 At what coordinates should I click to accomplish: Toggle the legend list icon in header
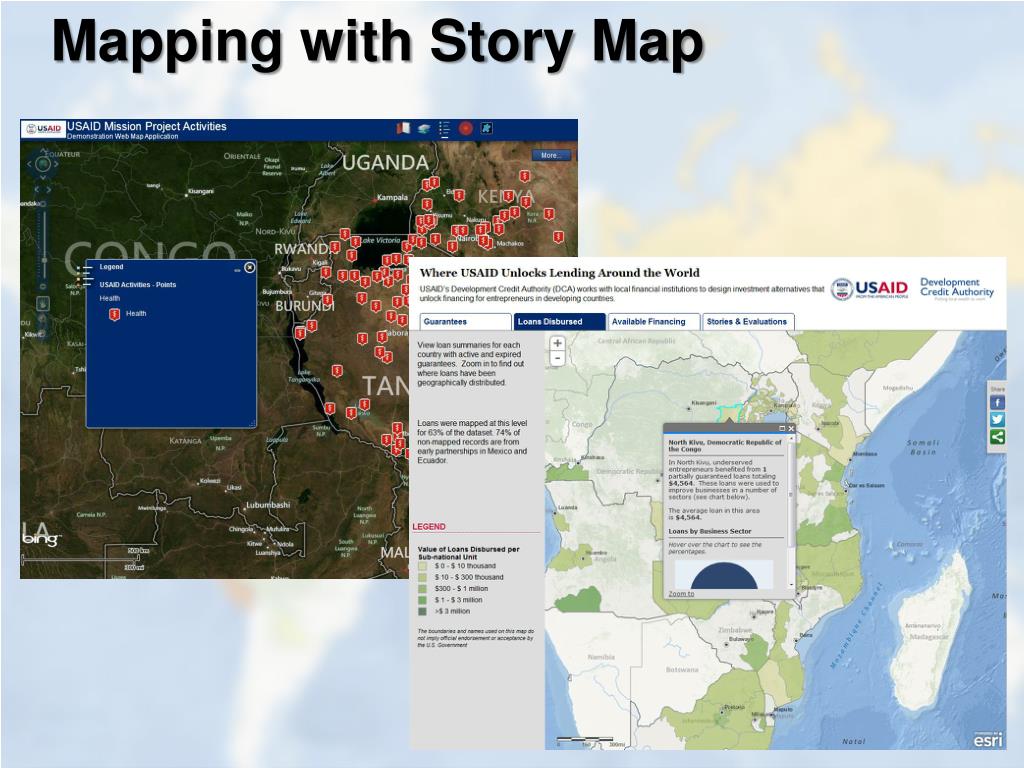[444, 128]
